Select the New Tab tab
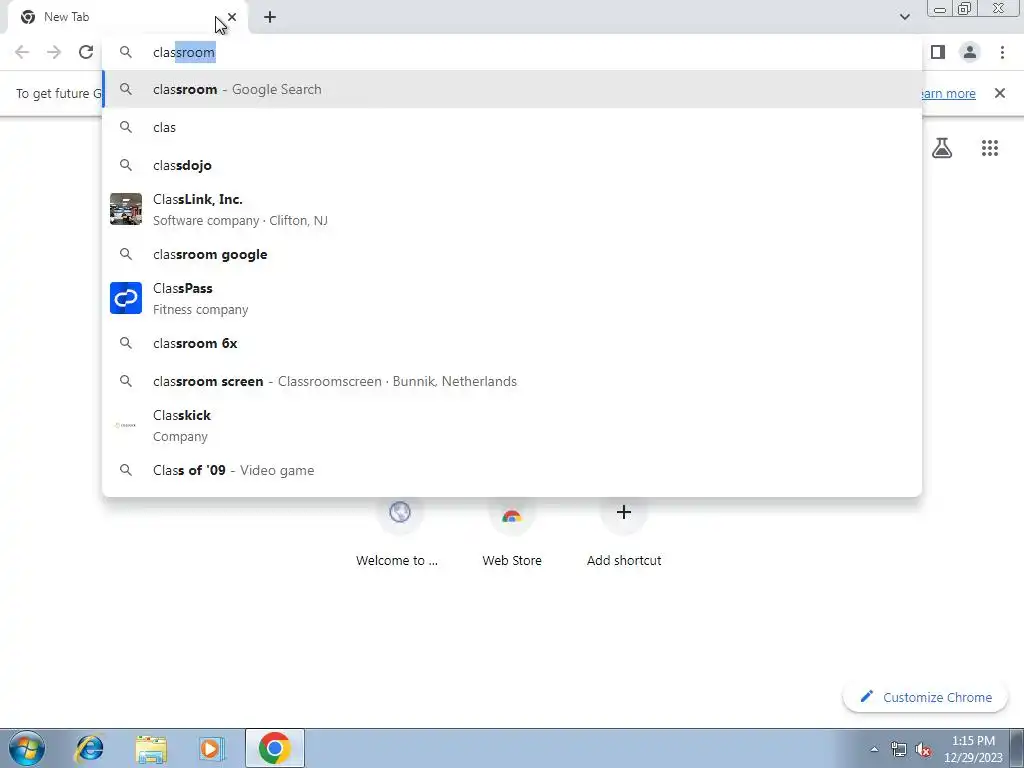1024x768 pixels. pyautogui.click(x=127, y=17)
